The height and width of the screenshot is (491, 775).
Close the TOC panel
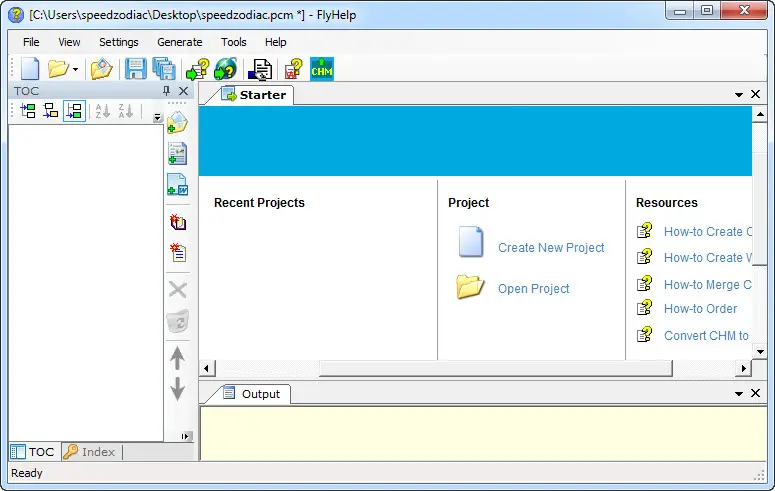click(x=183, y=90)
